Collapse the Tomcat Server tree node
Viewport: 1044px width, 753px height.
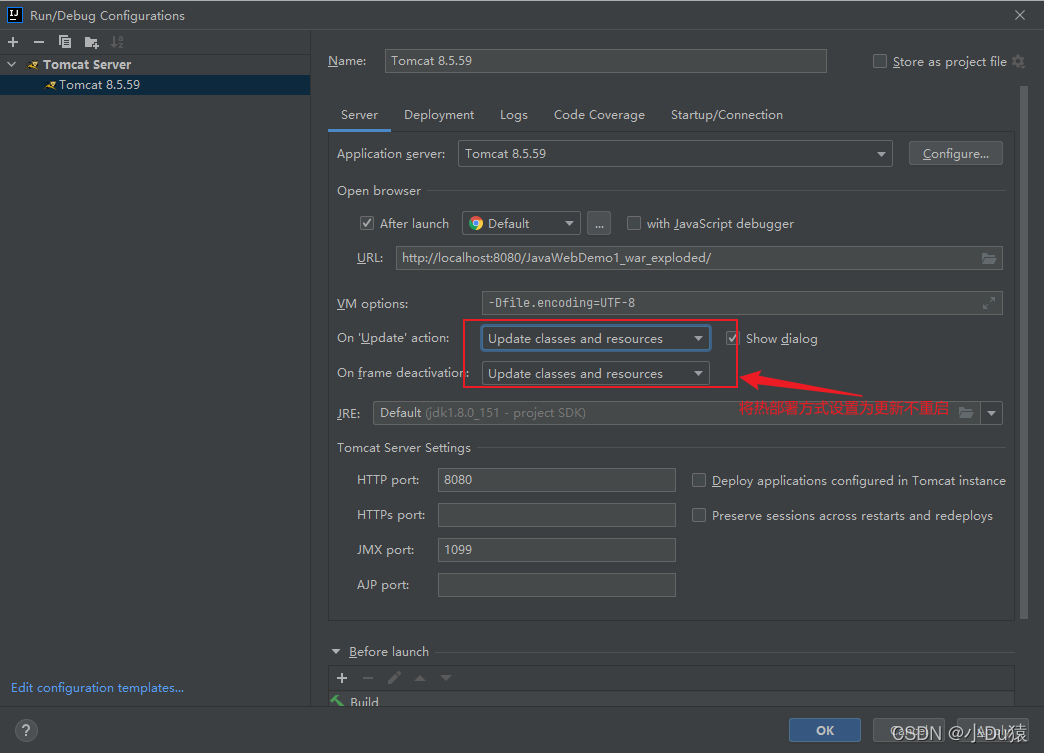[11, 65]
